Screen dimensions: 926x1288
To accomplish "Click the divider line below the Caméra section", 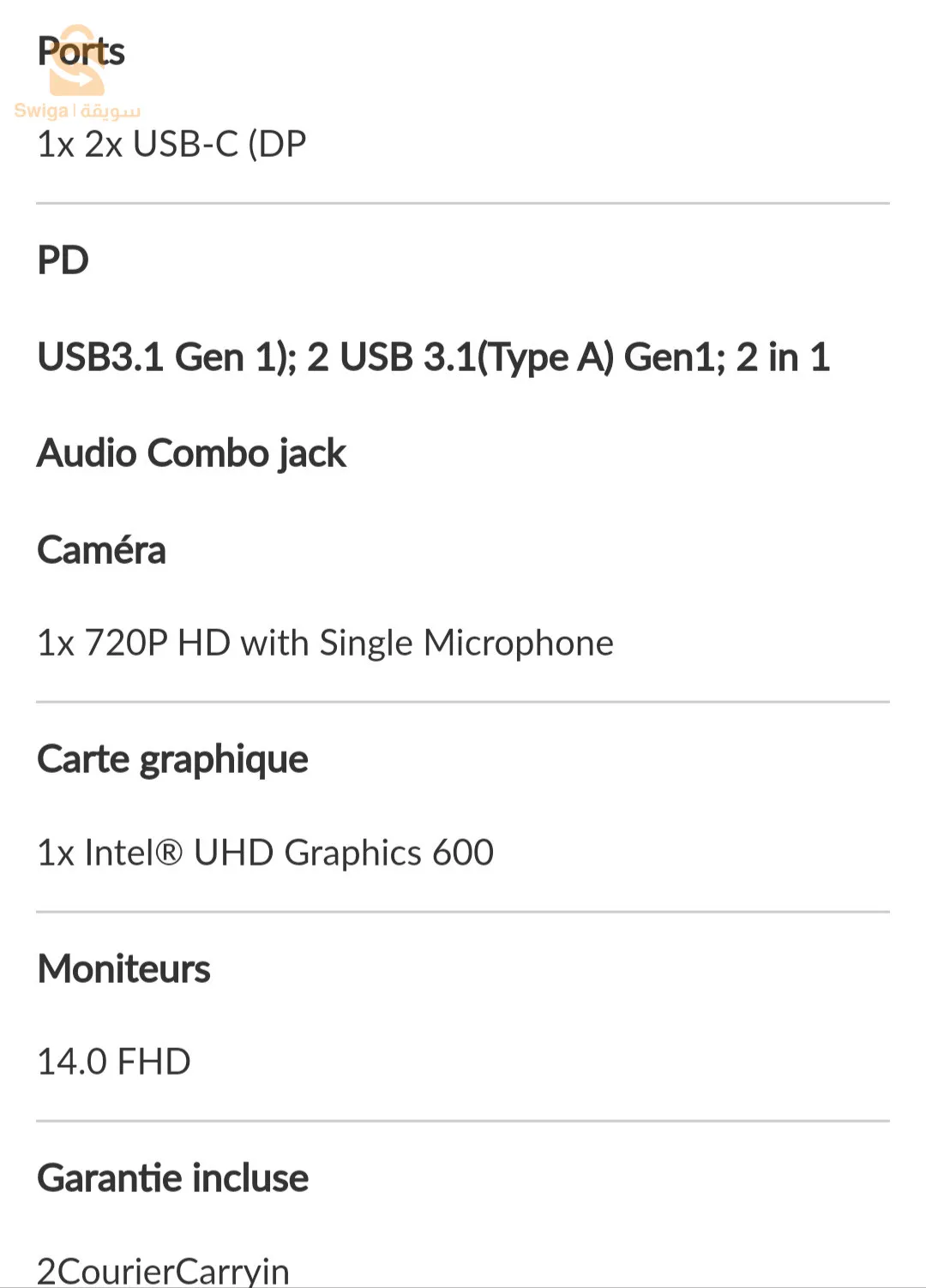I will 463,702.
